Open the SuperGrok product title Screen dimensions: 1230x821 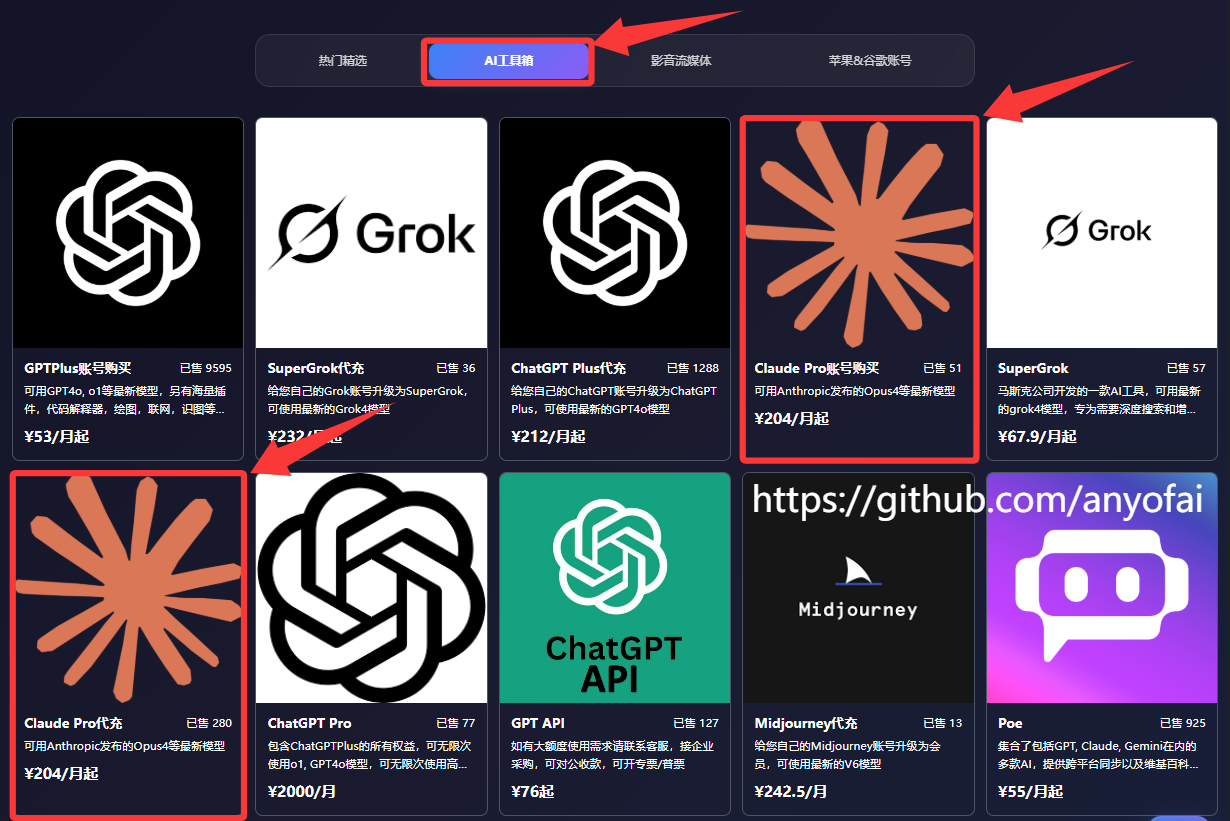click(x=1033, y=368)
